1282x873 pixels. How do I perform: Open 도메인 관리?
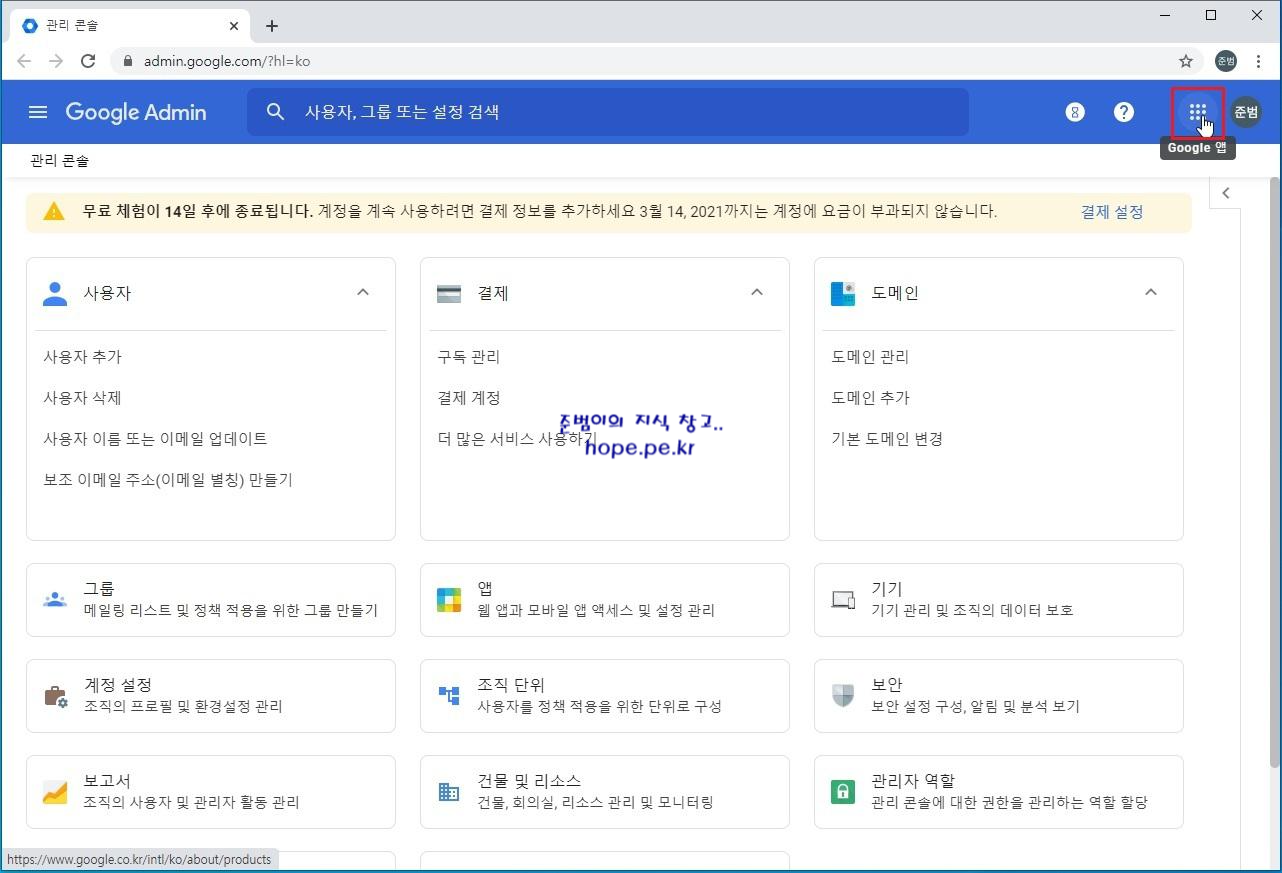click(x=870, y=357)
